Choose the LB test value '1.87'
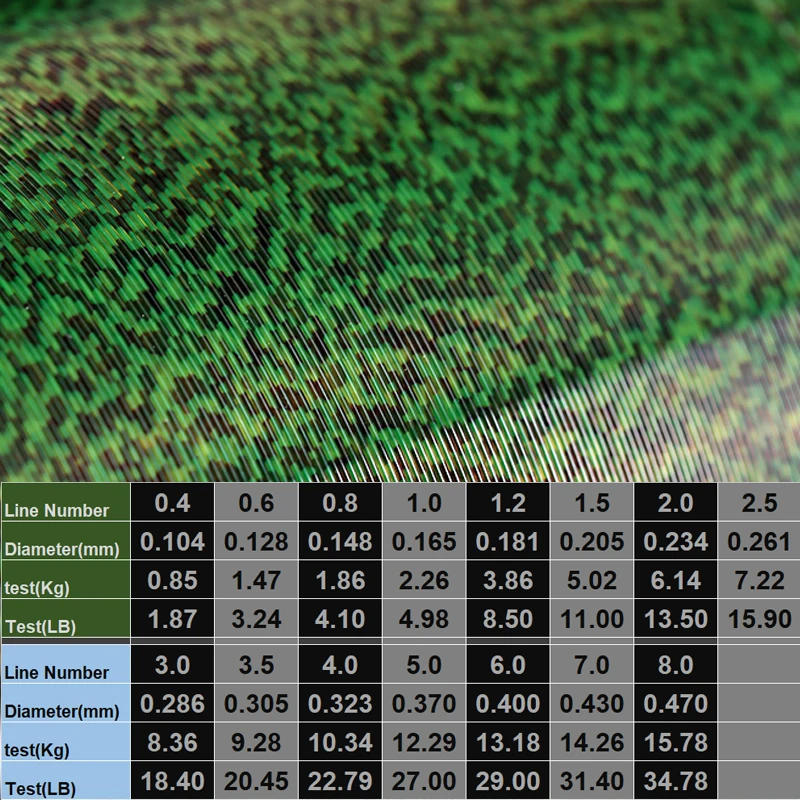 pyautogui.click(x=172, y=618)
